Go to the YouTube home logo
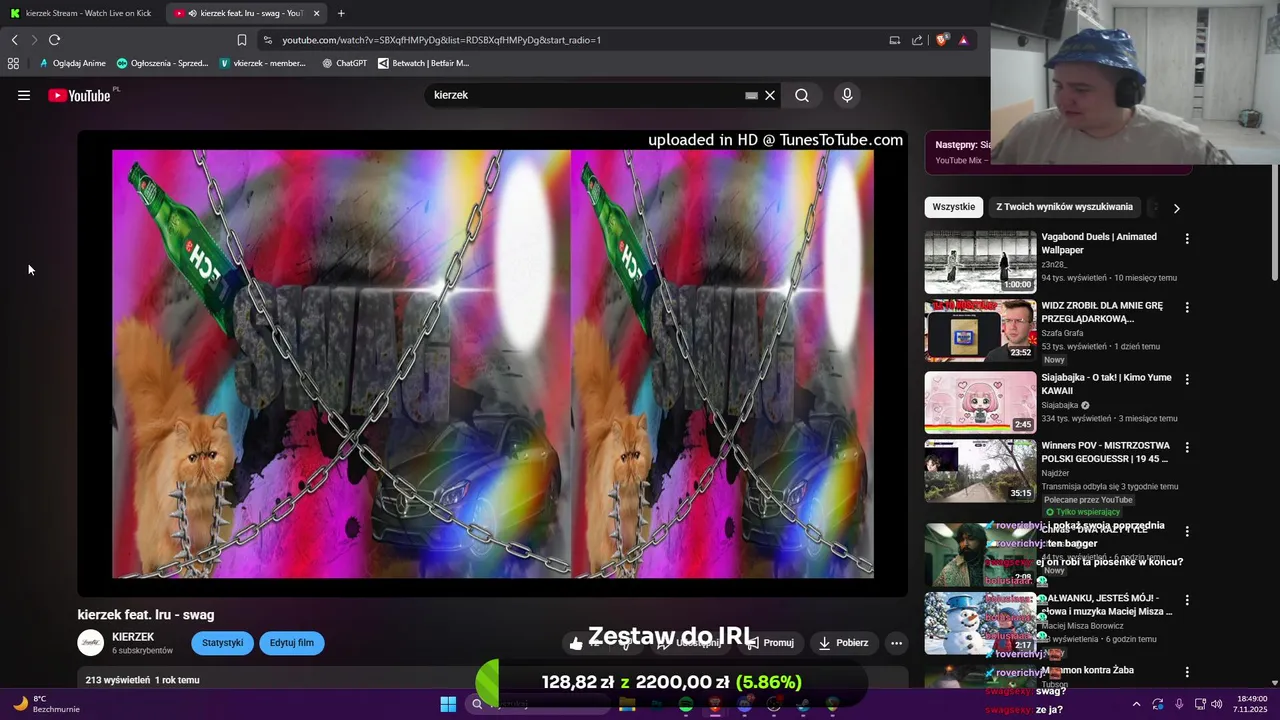 (x=79, y=95)
